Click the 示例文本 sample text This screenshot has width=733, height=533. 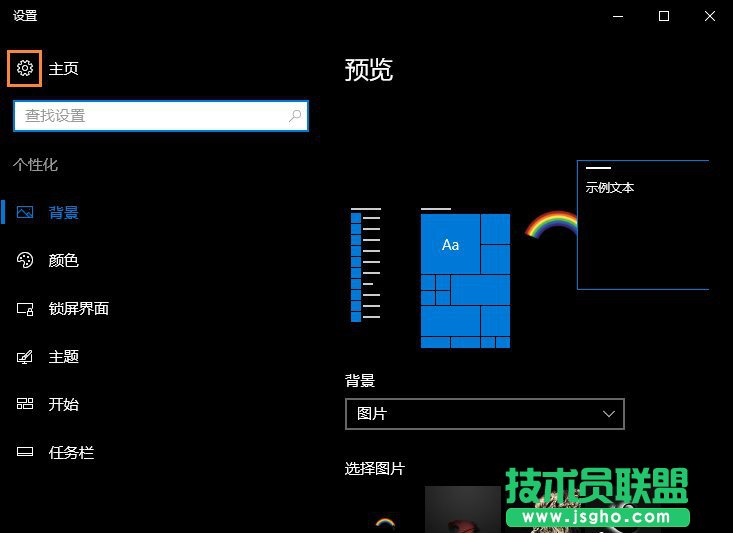pyautogui.click(x=610, y=188)
